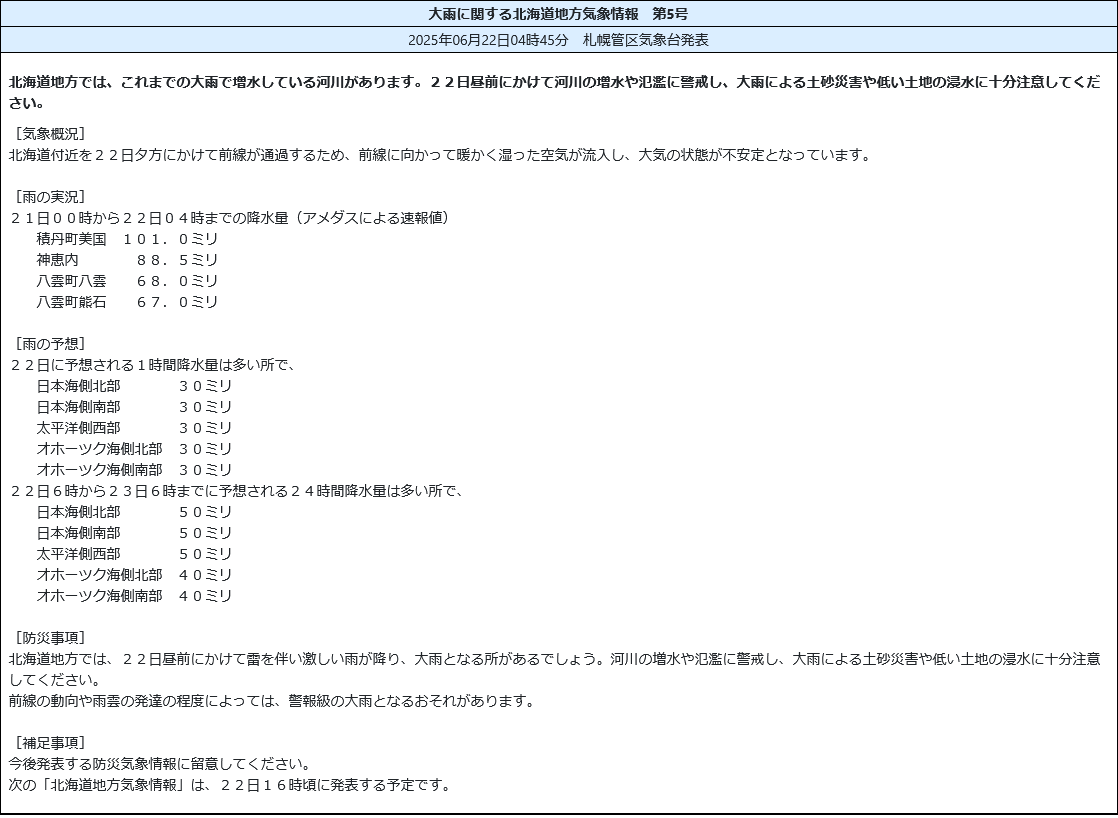
Task: Select the ［防災事項］ section heading
Action: click(50, 638)
